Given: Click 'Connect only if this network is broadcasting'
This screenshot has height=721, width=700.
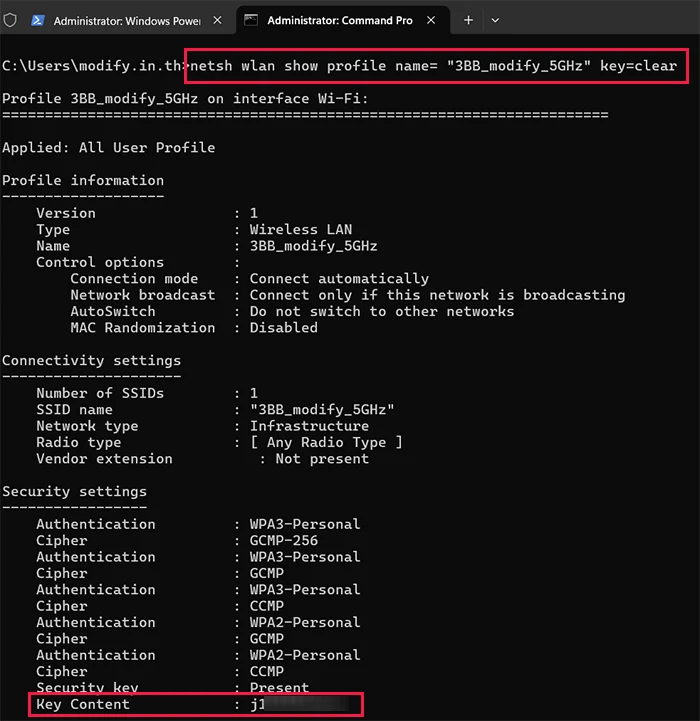Looking at the screenshot, I should (x=437, y=295).
